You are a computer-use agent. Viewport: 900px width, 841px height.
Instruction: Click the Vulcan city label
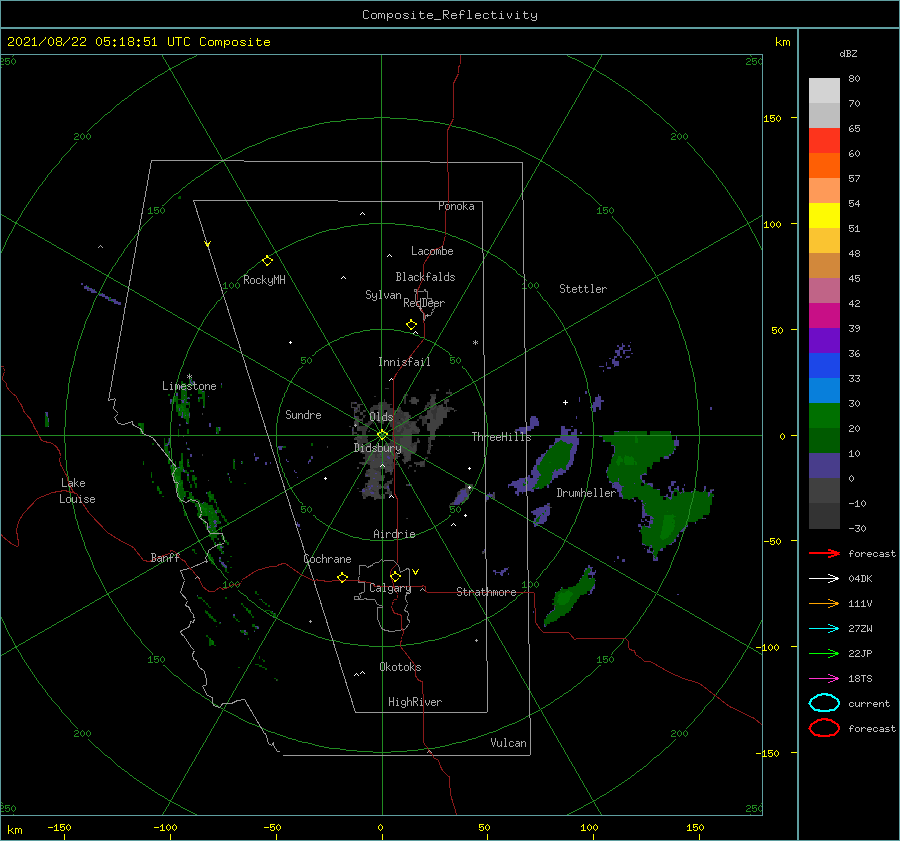tap(509, 743)
